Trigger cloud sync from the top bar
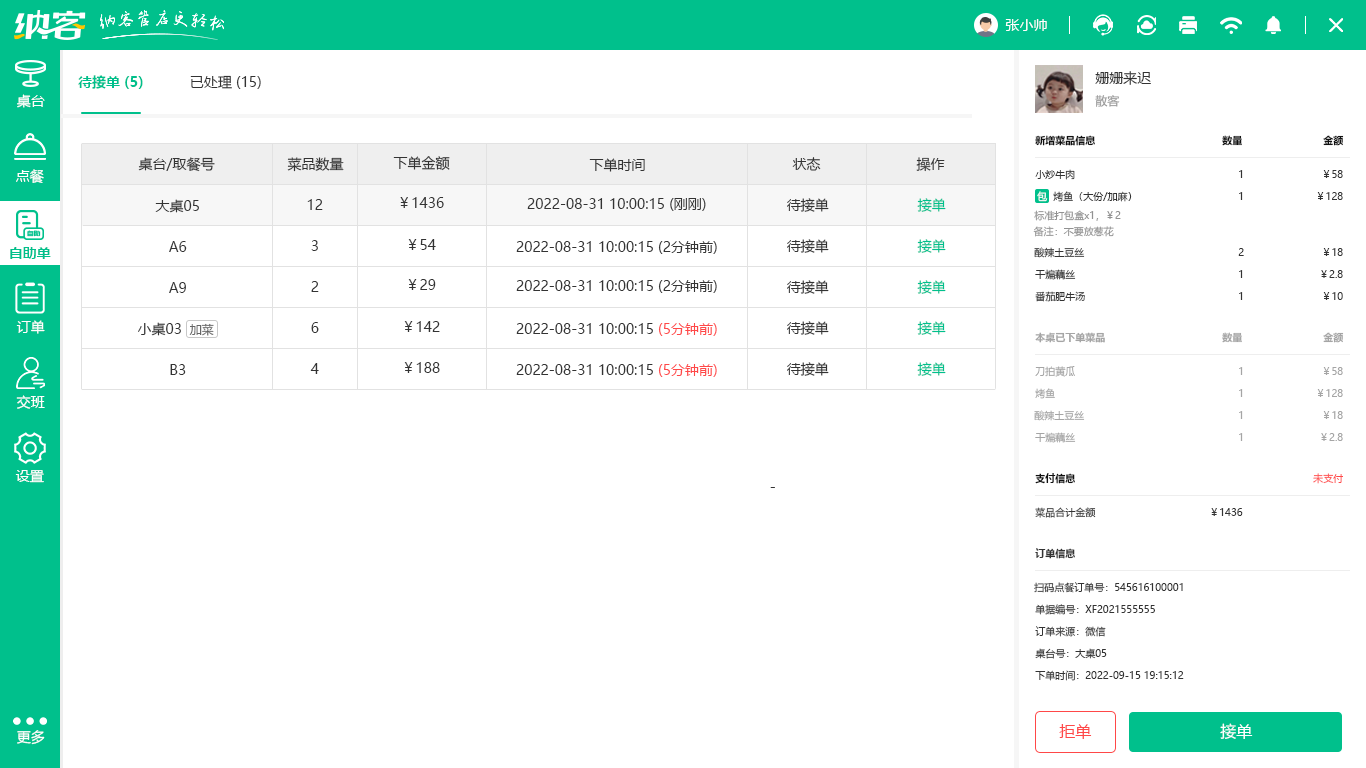Viewport: 1366px width, 768px height. coord(1145,25)
